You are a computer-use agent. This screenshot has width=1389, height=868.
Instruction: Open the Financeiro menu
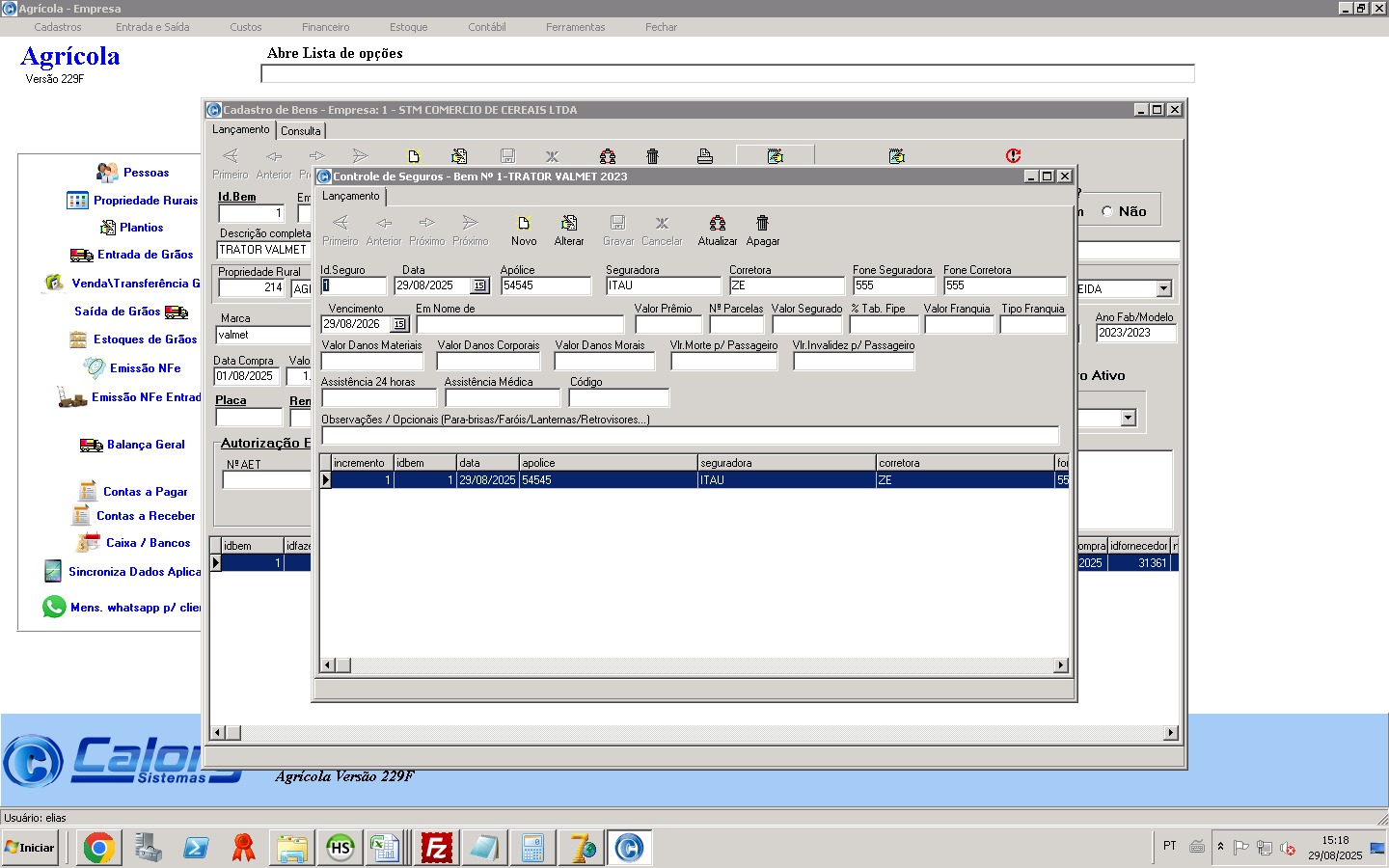coord(325,27)
